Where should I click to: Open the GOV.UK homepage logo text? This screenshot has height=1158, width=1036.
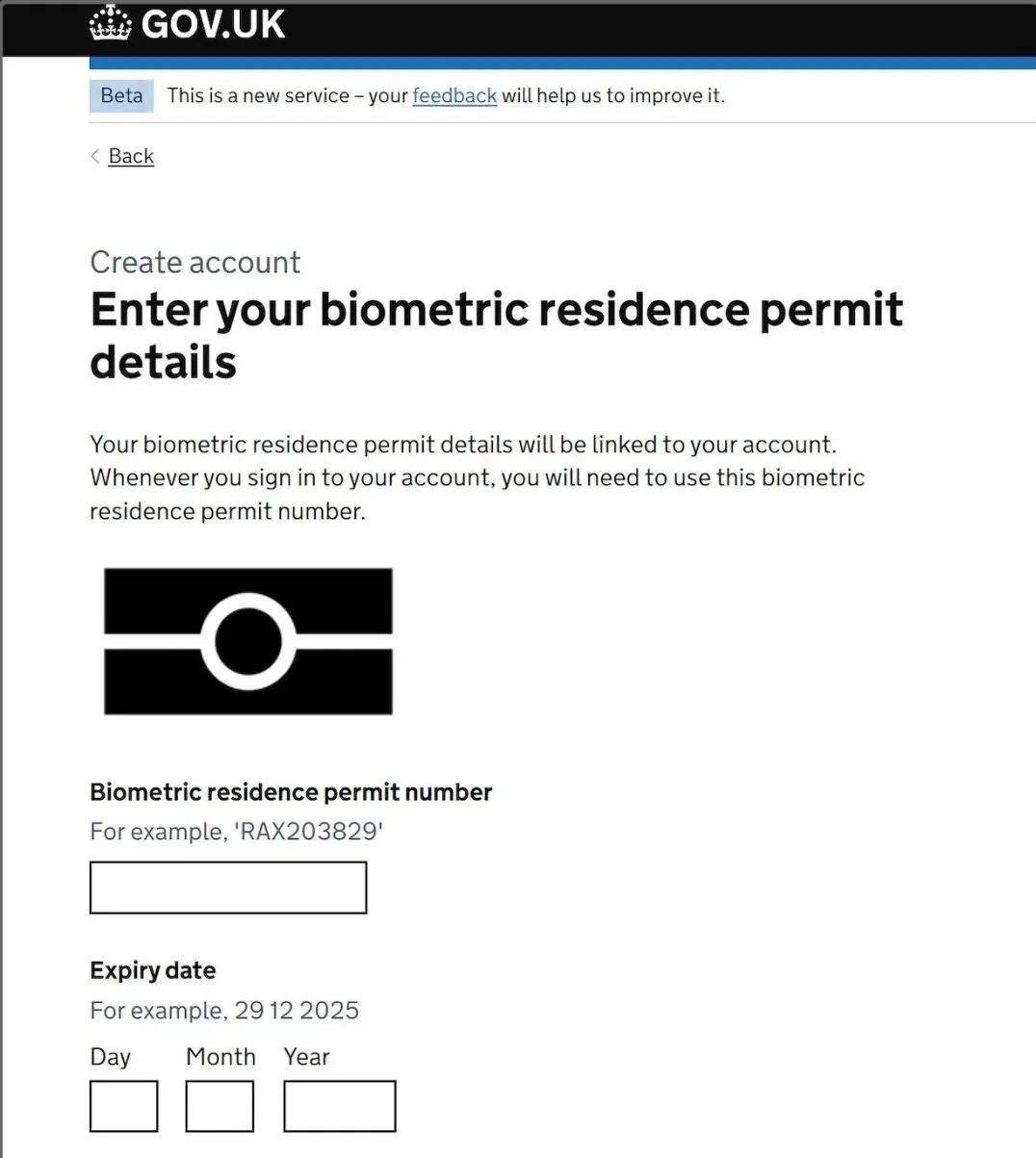click(x=214, y=24)
